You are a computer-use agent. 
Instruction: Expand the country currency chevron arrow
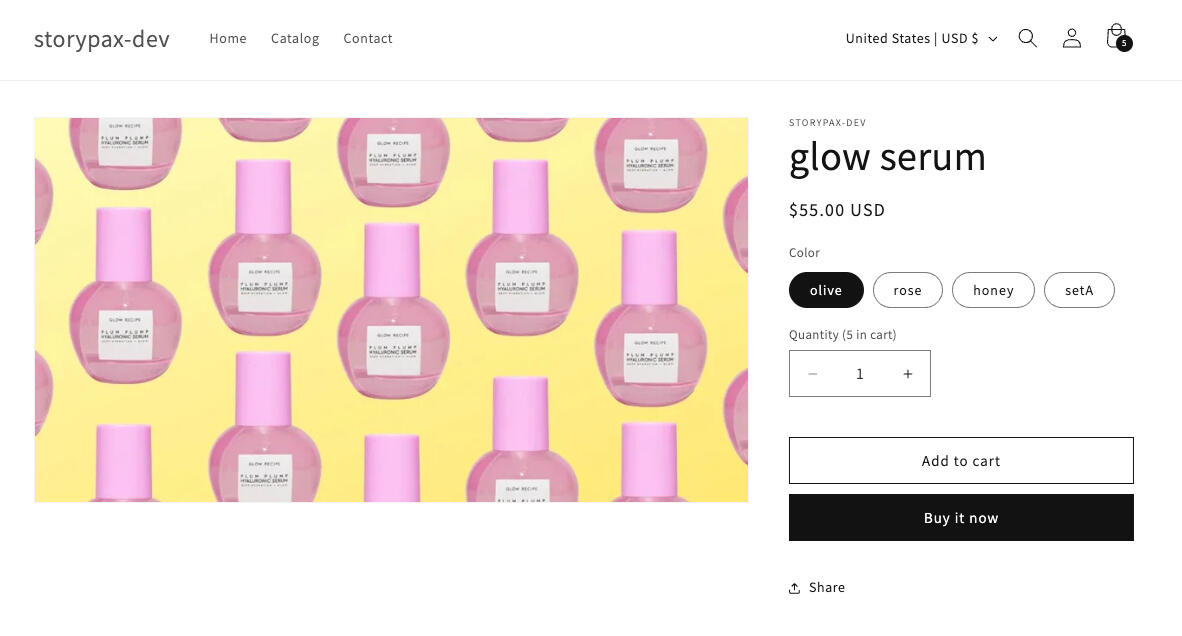(993, 39)
